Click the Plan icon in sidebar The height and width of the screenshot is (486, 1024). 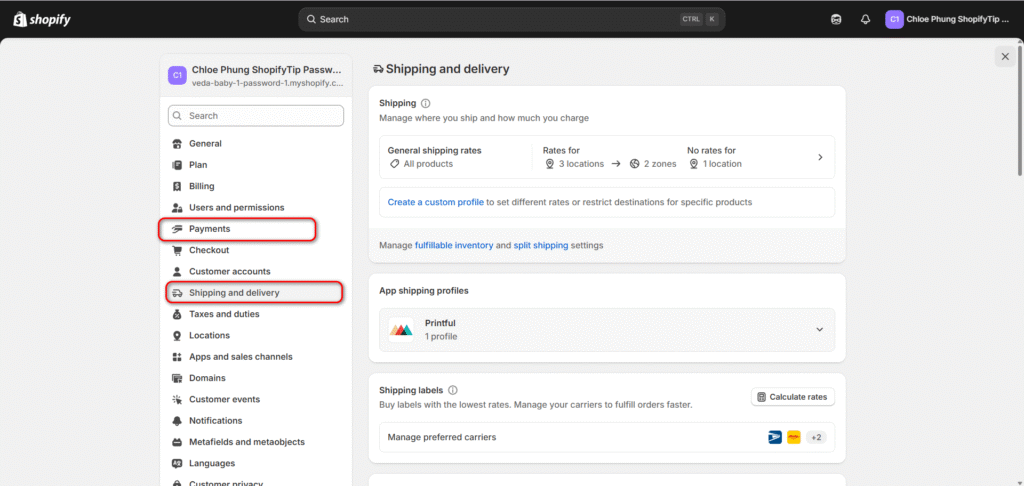pyautogui.click(x=176, y=165)
